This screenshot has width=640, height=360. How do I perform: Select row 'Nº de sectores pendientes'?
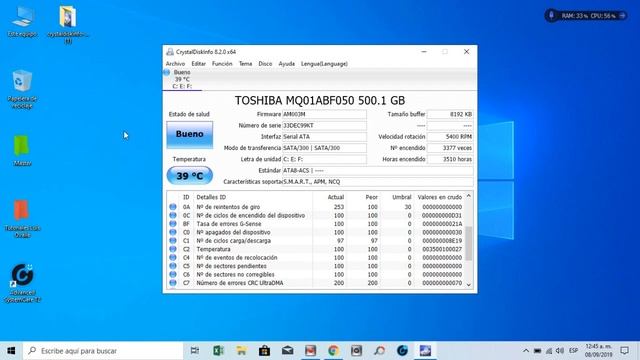316,266
